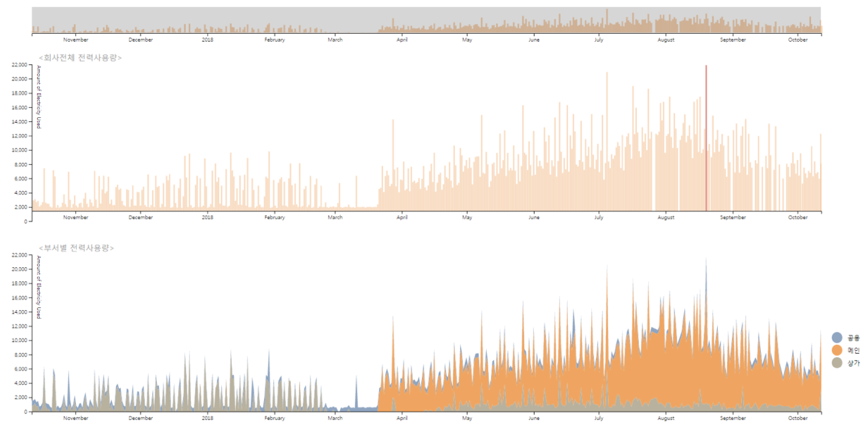Click the red highlighted bar in company-wide chart

point(706,138)
